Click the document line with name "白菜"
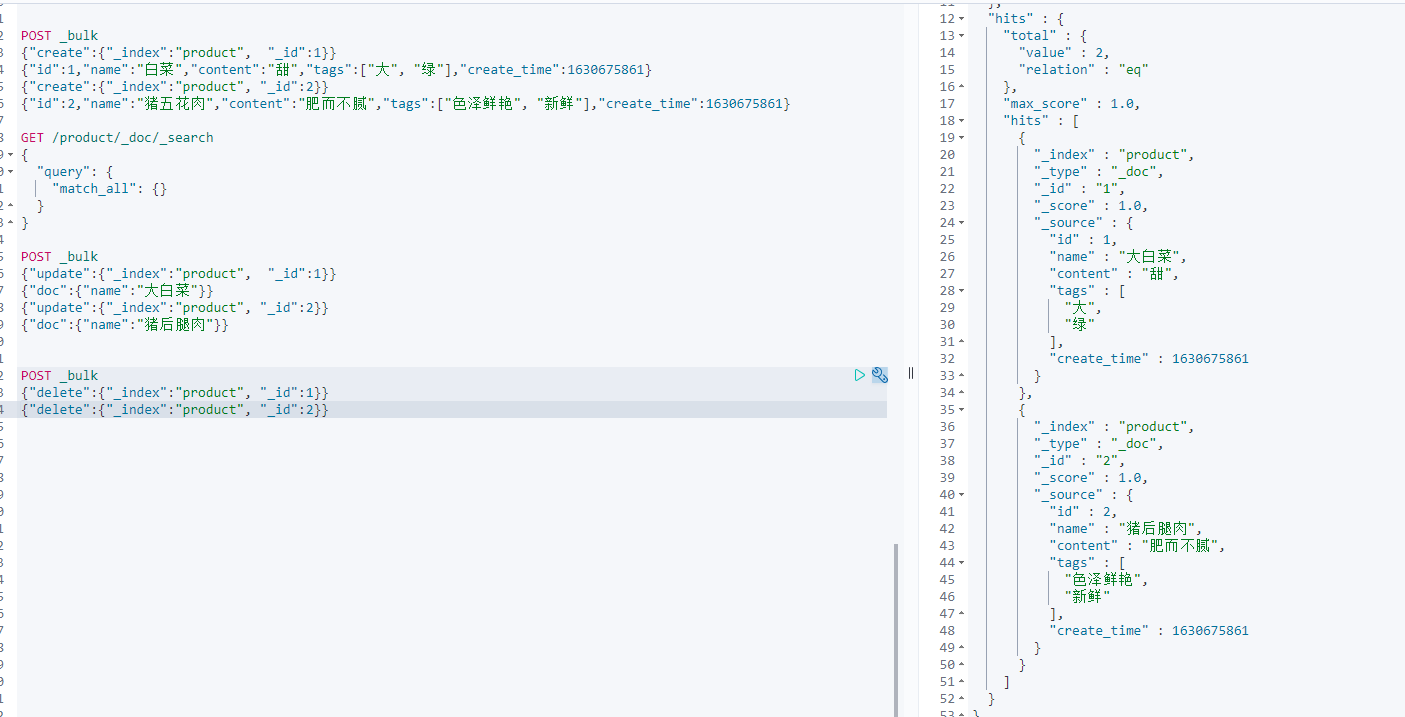Screen dimensions: 1405x717 [x=336, y=69]
